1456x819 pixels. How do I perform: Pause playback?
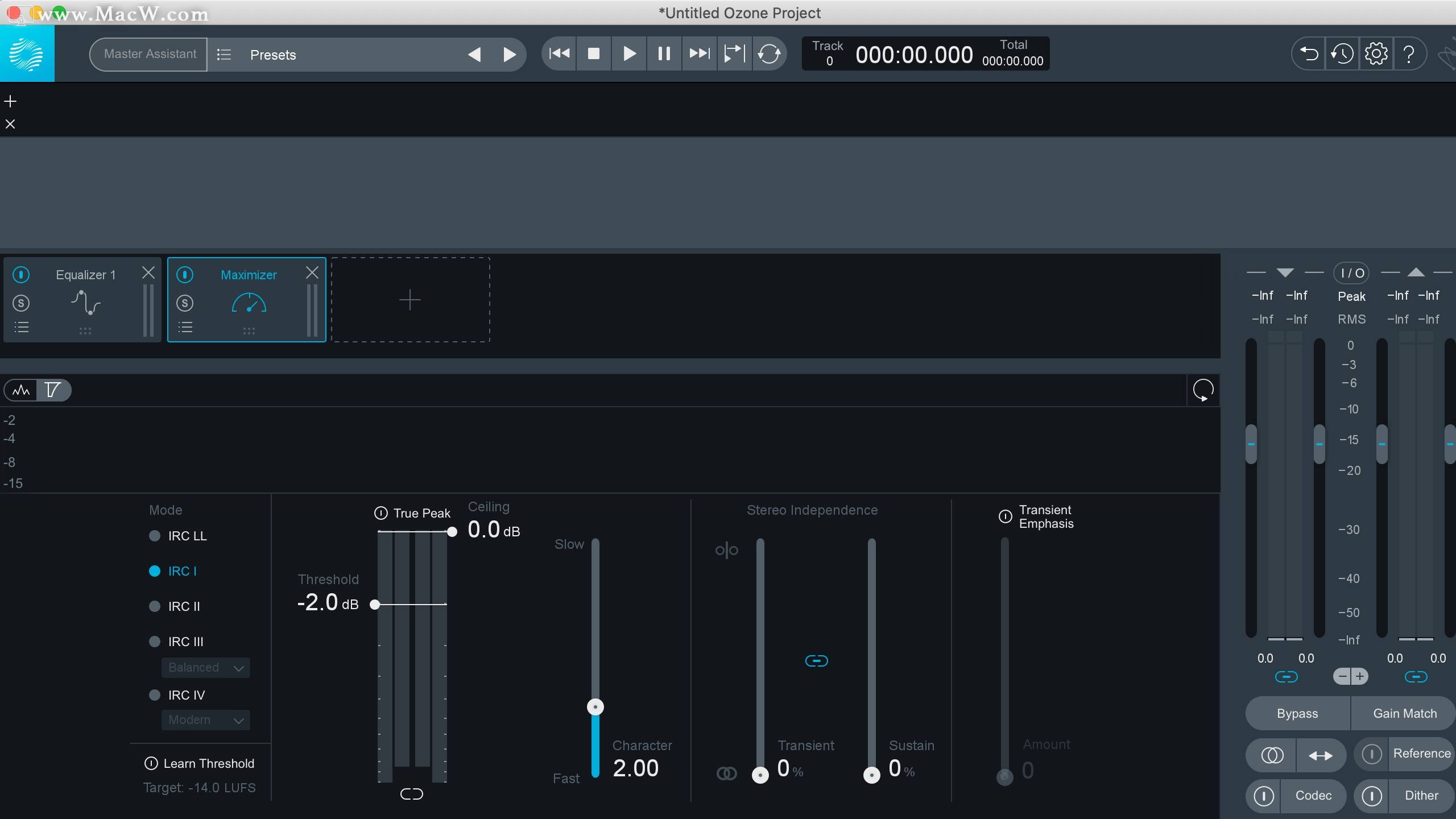664,53
